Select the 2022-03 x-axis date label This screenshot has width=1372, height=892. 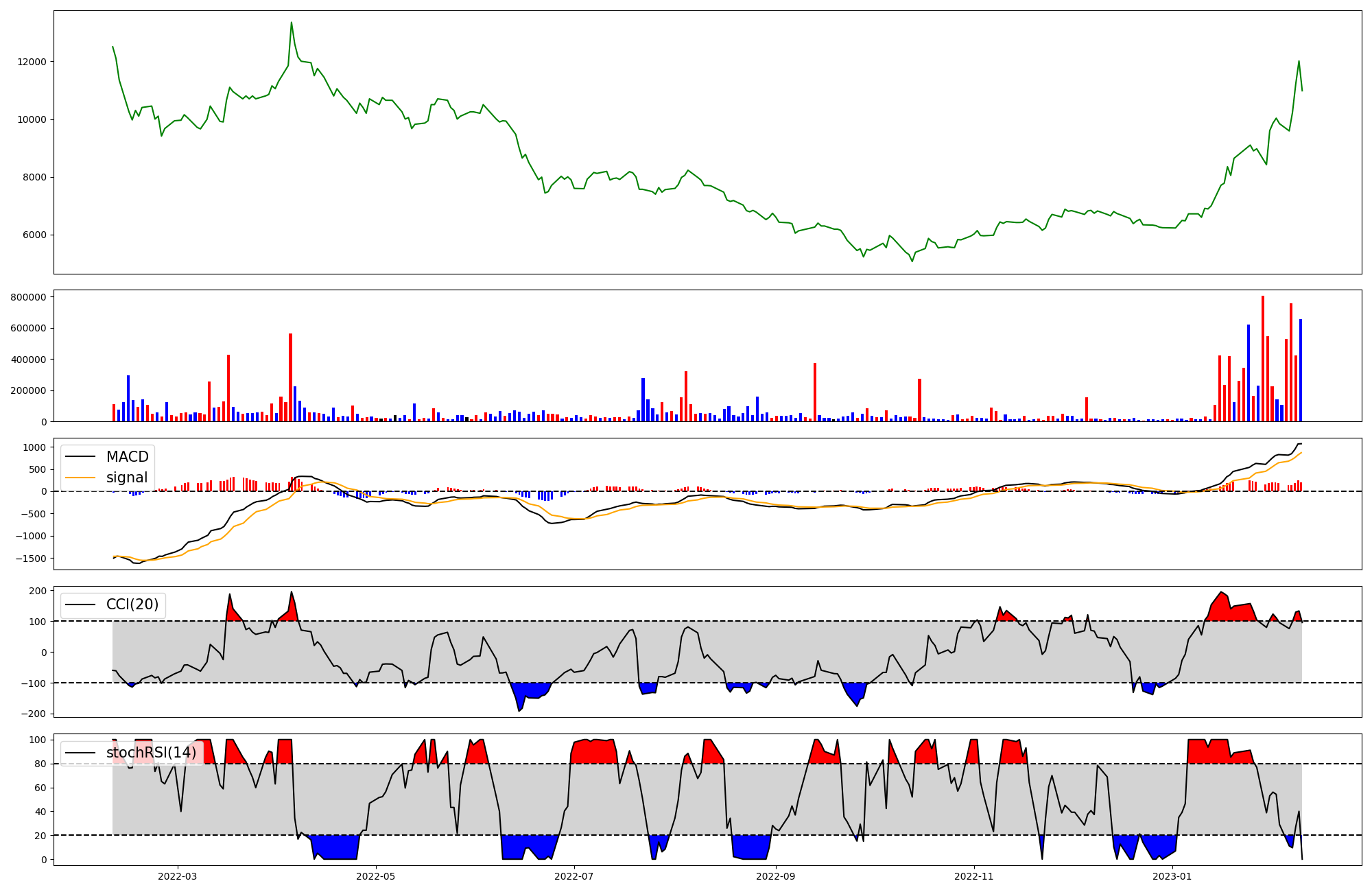[x=177, y=876]
